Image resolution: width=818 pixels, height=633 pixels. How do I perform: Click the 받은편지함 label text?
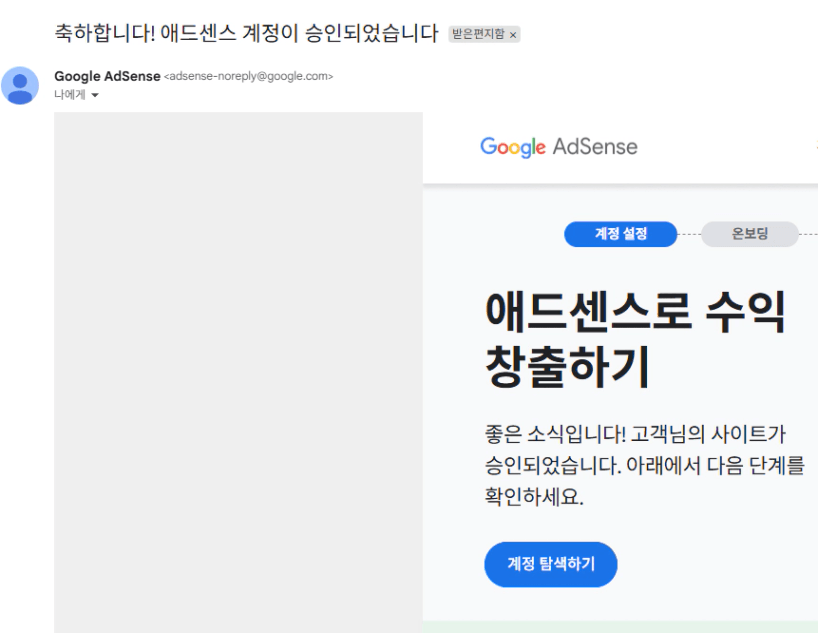(478, 34)
